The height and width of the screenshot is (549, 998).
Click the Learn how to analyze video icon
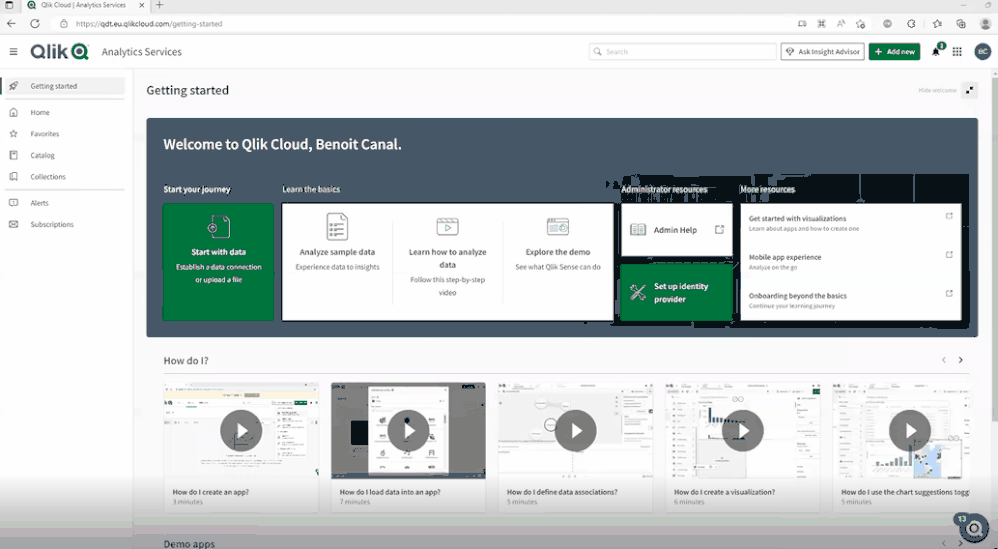(447, 226)
